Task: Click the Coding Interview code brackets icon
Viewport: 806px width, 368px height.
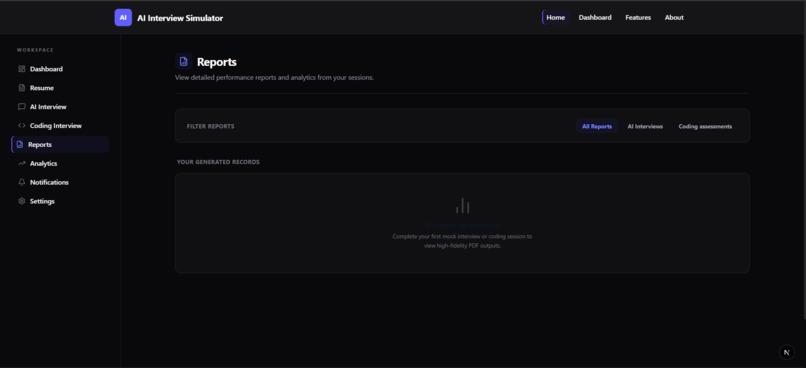Action: [22, 125]
